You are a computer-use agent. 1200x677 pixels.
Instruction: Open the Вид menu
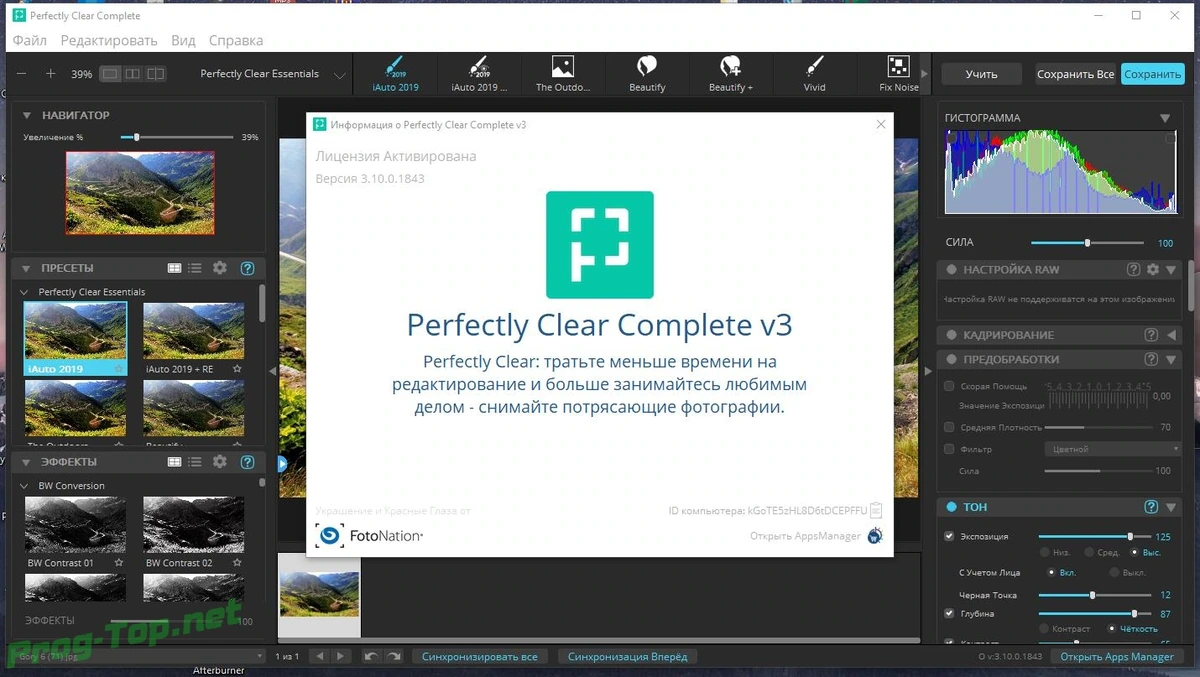click(x=183, y=41)
